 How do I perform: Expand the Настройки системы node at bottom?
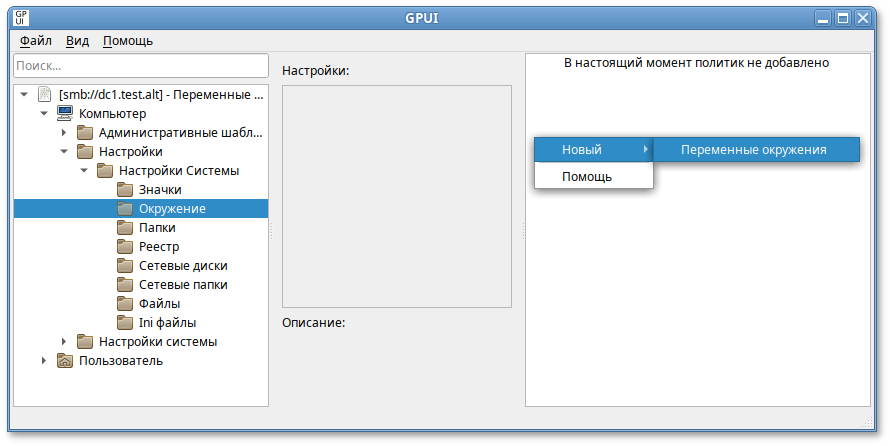[64, 342]
